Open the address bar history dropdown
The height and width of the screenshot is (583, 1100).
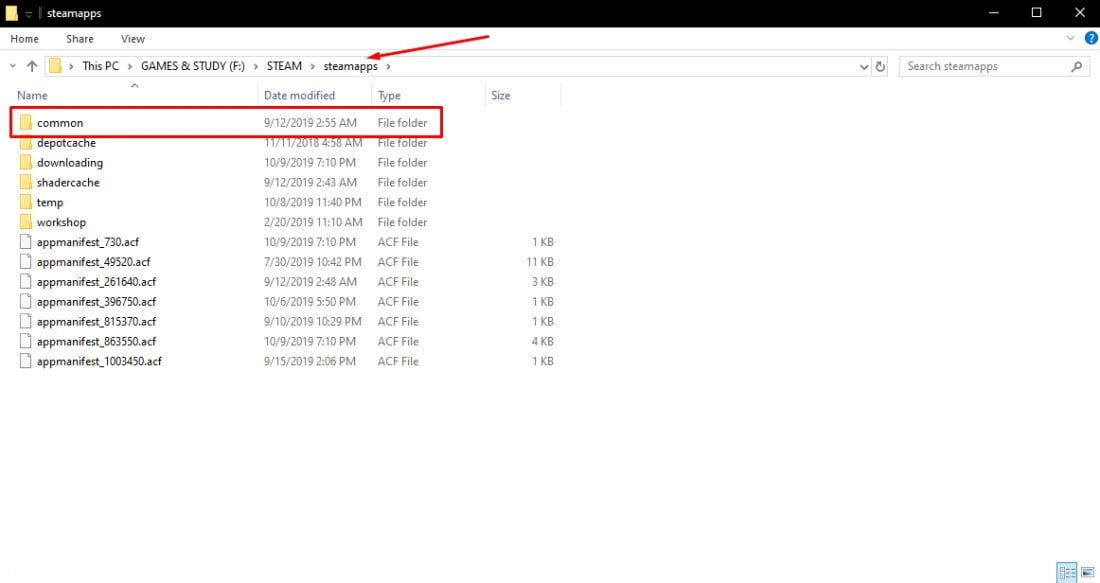click(864, 67)
